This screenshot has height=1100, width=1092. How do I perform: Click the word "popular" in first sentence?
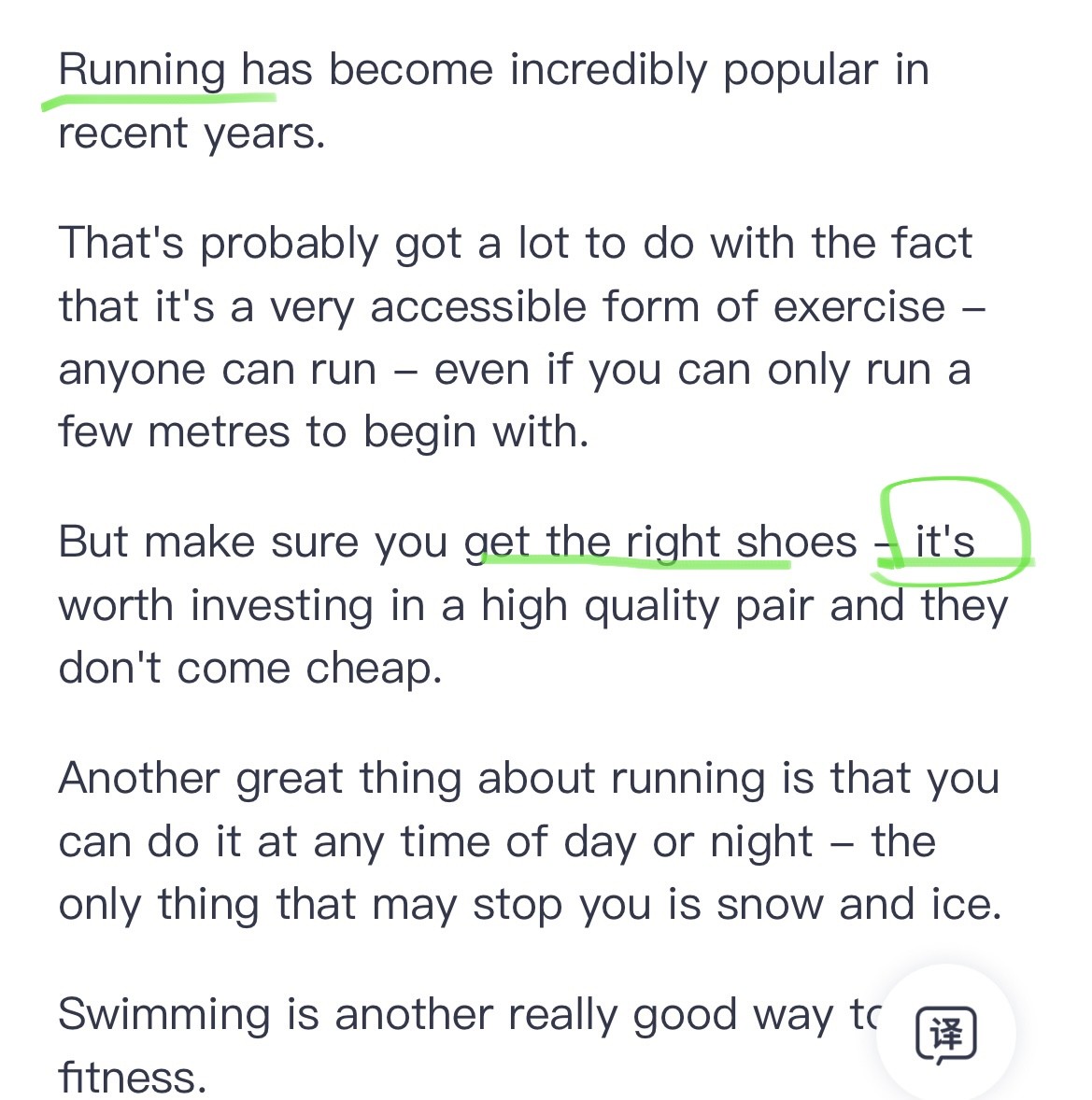pos(800,72)
